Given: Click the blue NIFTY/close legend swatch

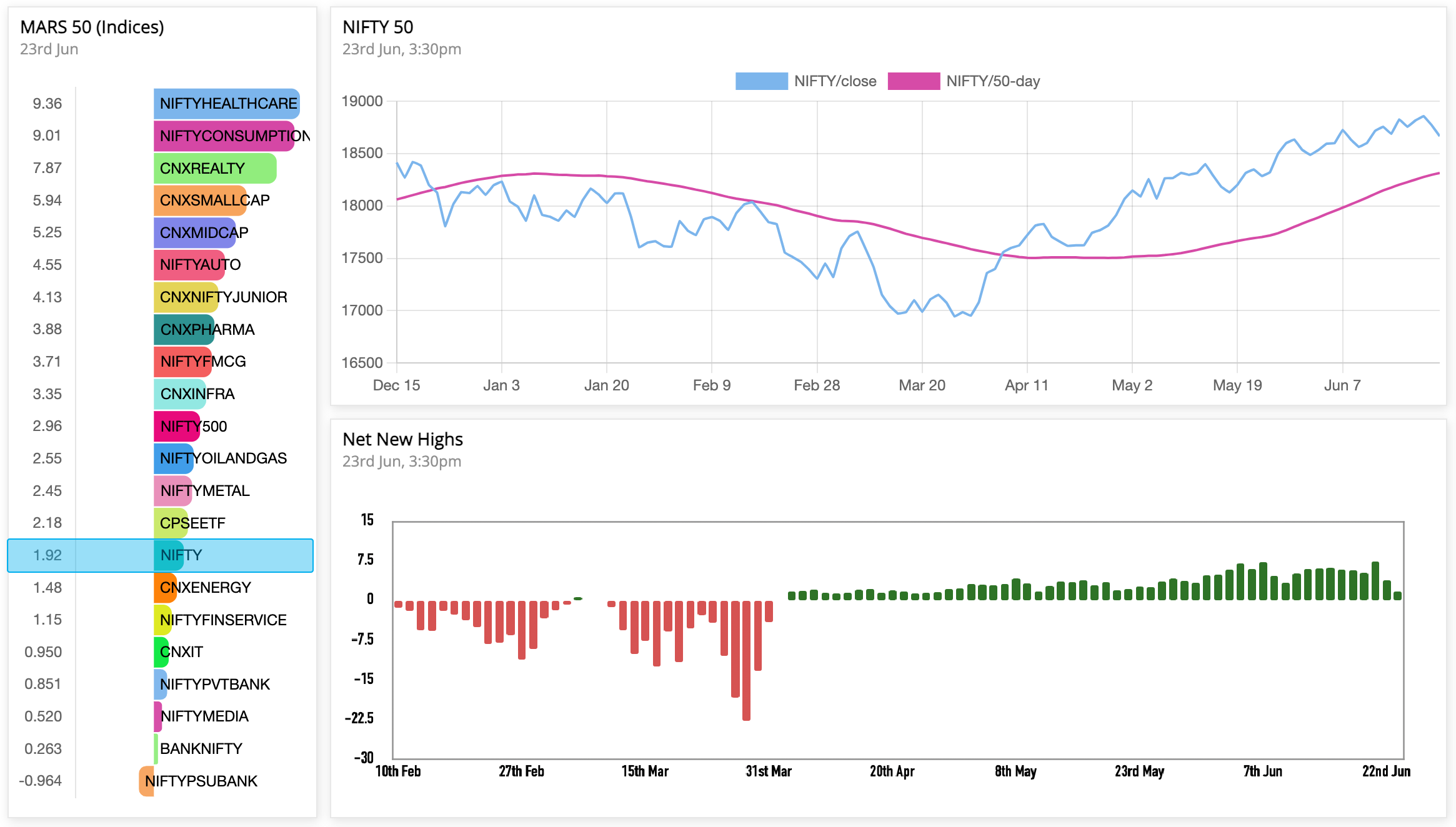Looking at the screenshot, I should click(761, 81).
